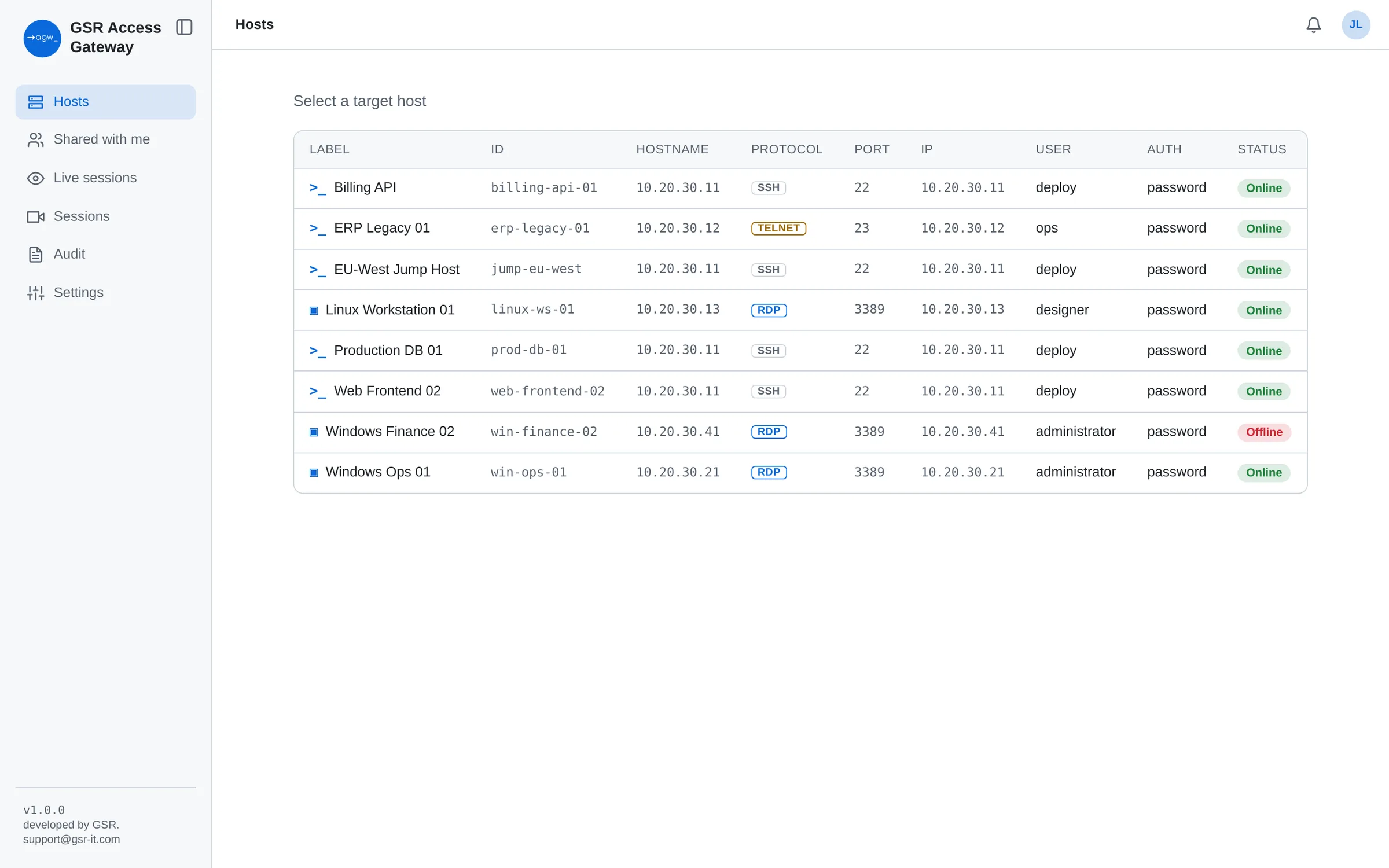Click terminal icon beside EU-West Jump Host
Image resolution: width=1389 pixels, height=868 pixels.
tap(318, 270)
